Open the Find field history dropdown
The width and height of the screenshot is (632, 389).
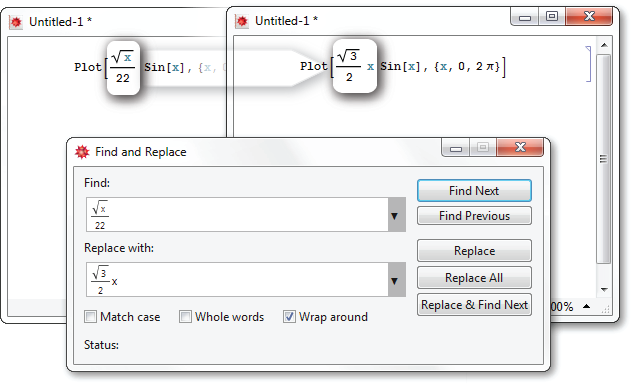(396, 215)
